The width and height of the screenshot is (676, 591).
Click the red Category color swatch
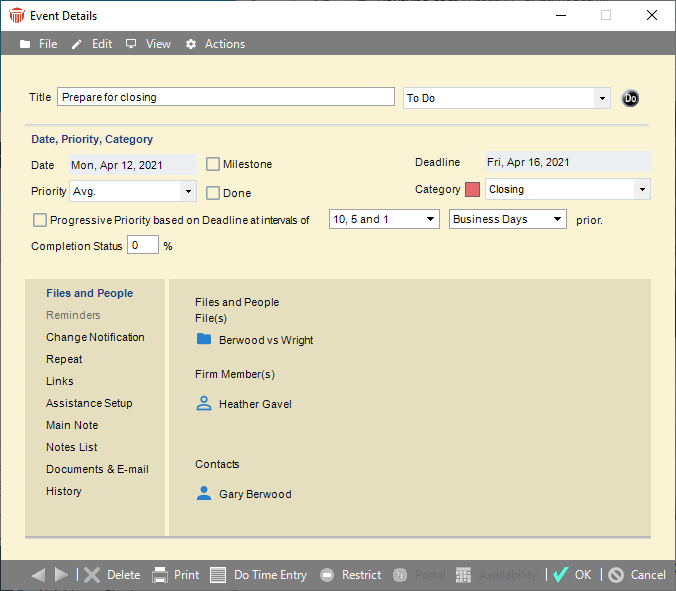coord(472,190)
